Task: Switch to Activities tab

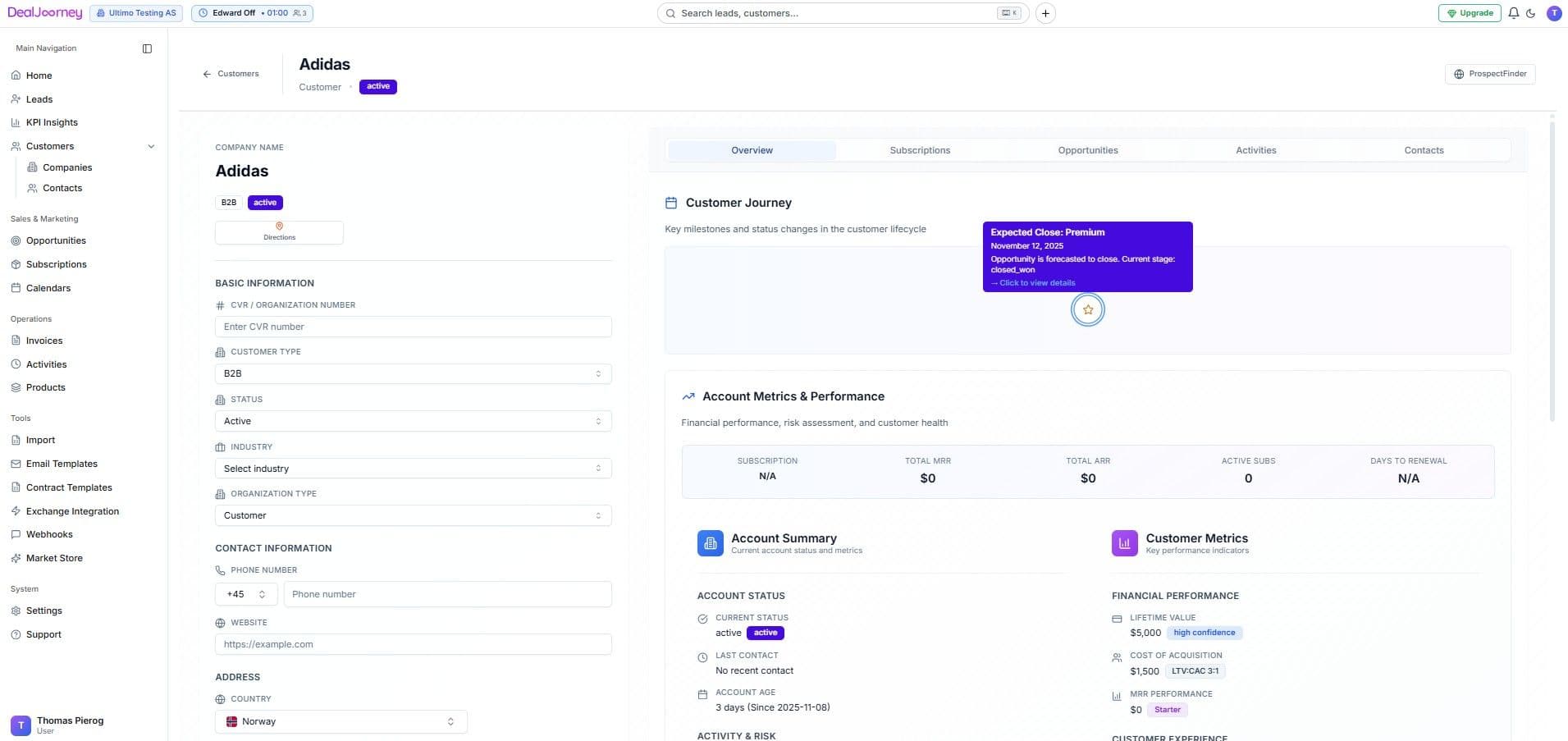Action: 1256,150
